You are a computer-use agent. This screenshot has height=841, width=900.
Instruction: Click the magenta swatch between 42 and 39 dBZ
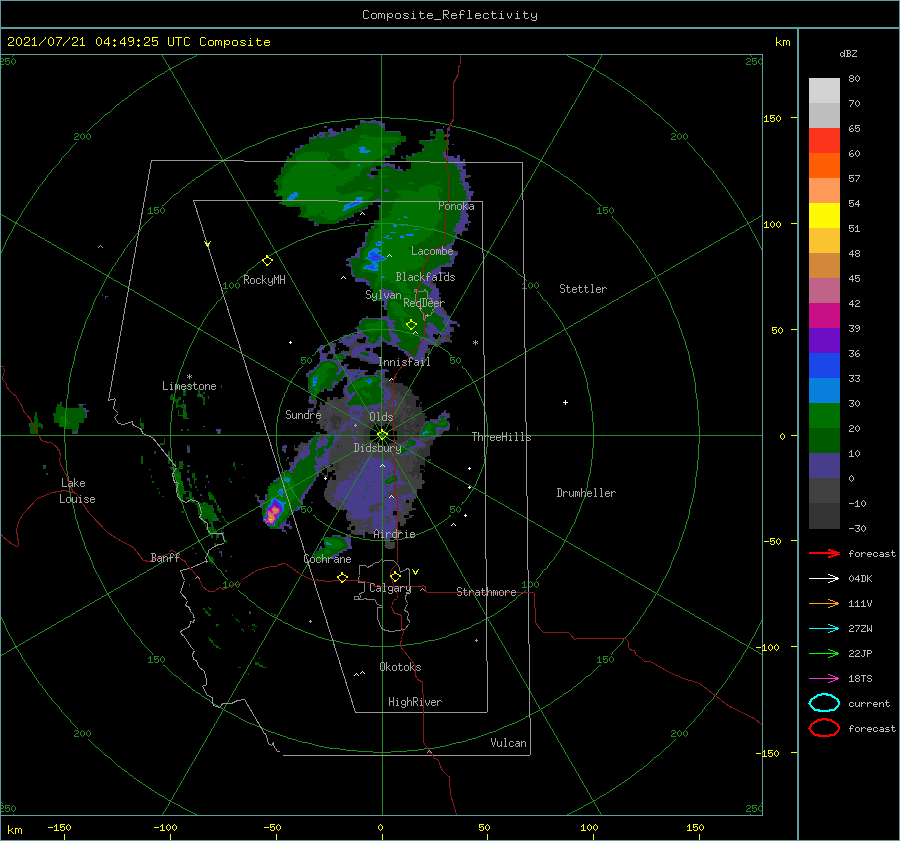(x=824, y=315)
